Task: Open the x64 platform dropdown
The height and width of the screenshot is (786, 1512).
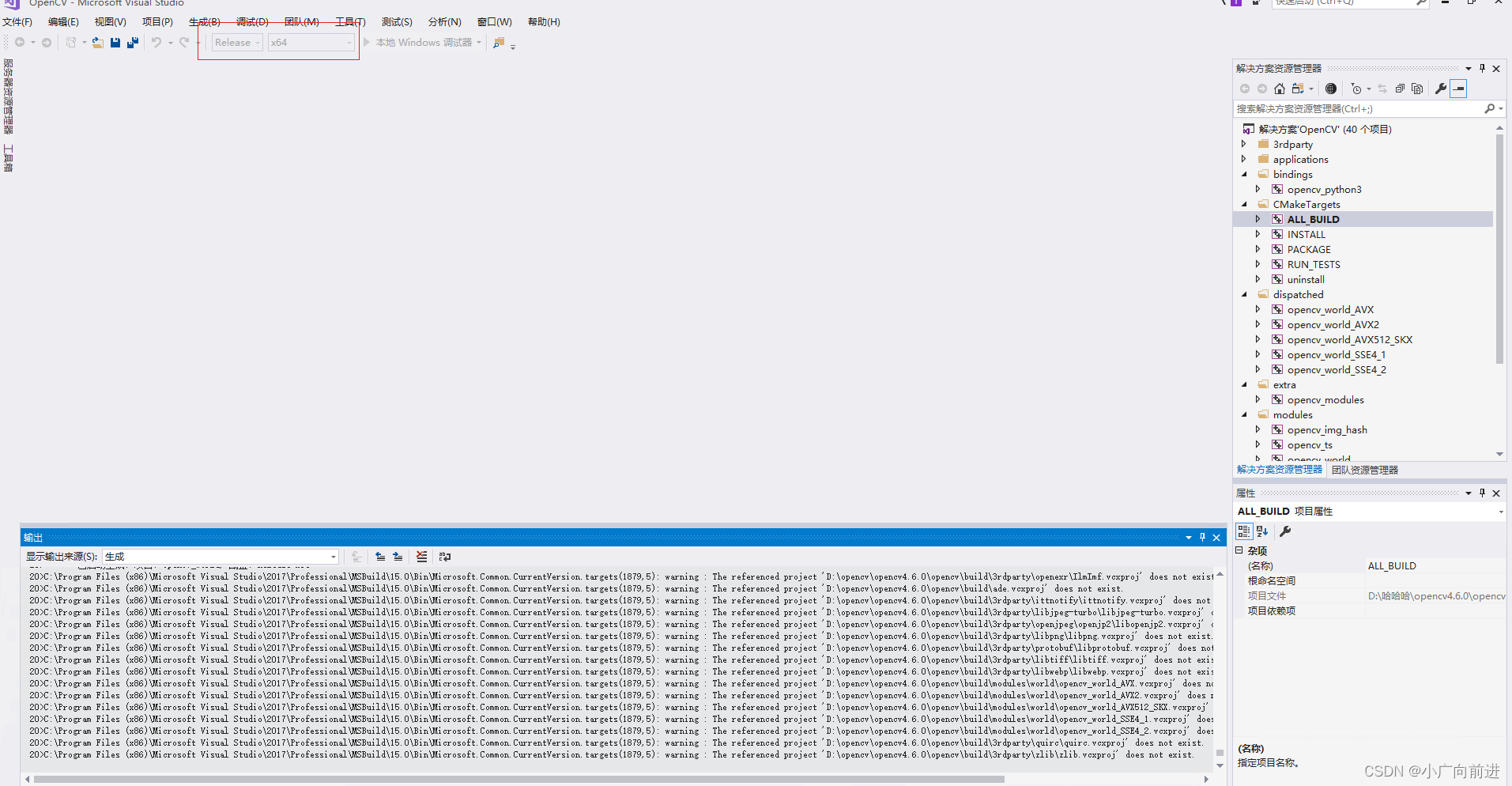Action: [311, 43]
